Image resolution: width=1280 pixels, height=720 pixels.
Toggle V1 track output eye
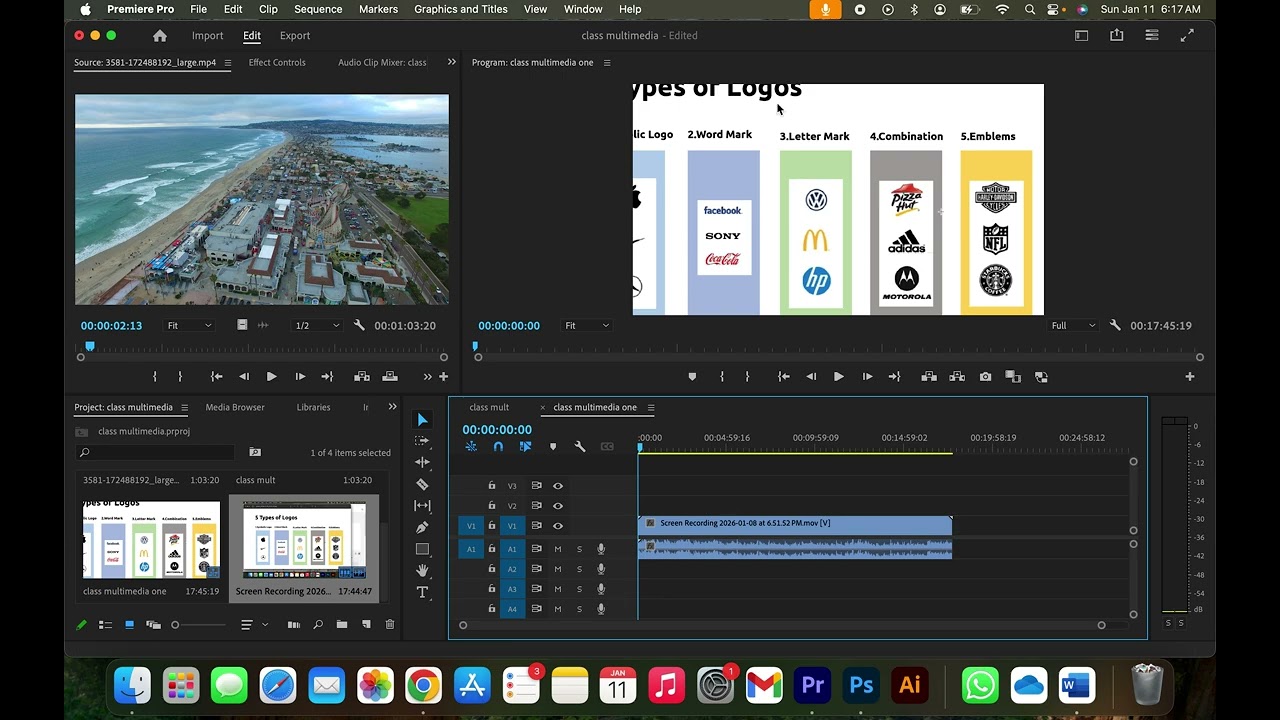click(x=558, y=526)
